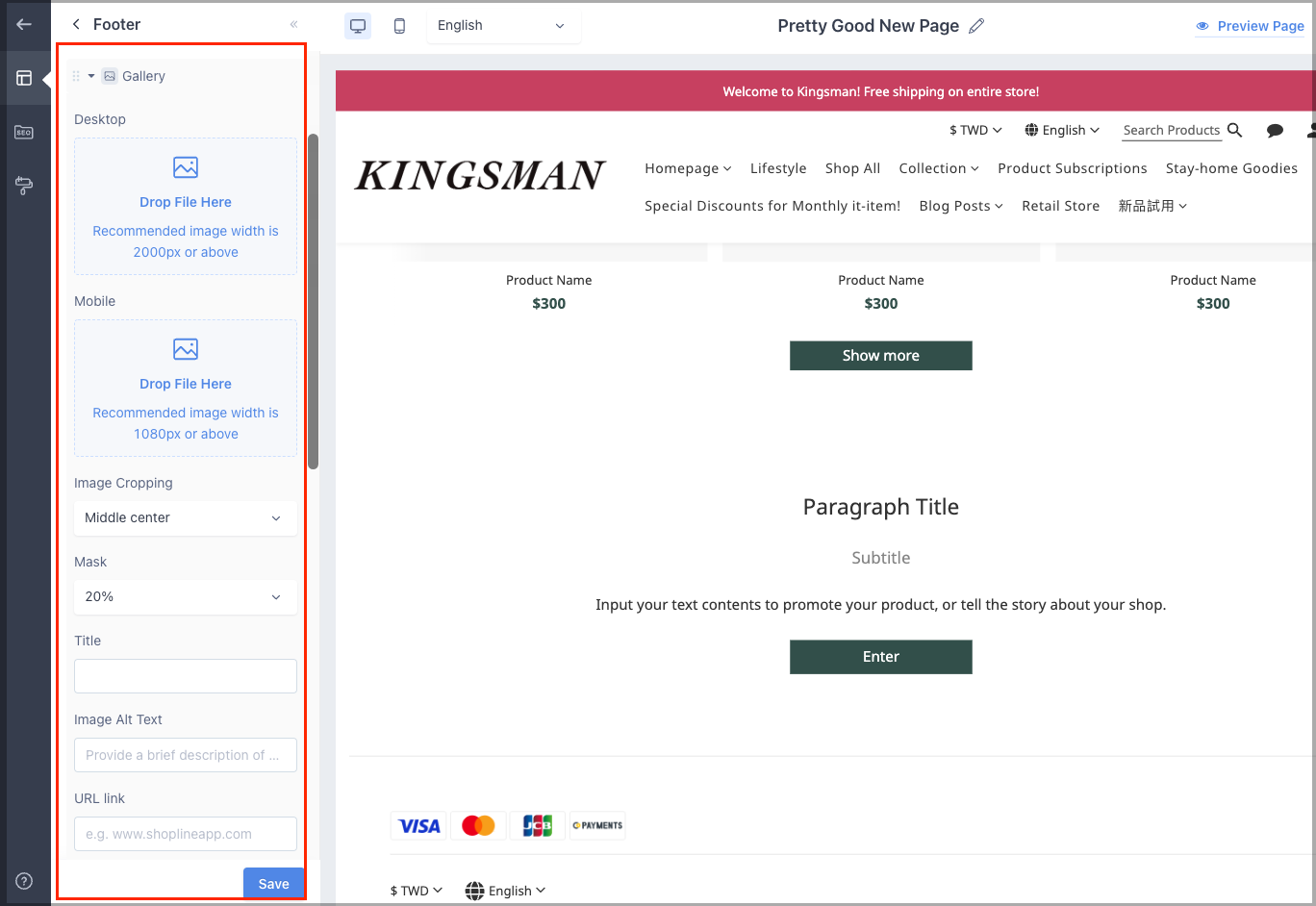Open the help question mark icon
This screenshot has height=906, width=1316.
(24, 881)
